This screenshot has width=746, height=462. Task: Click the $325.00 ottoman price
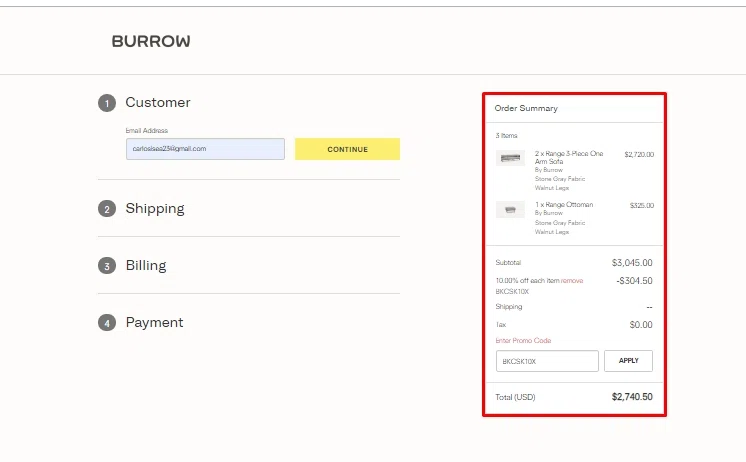[642, 206]
